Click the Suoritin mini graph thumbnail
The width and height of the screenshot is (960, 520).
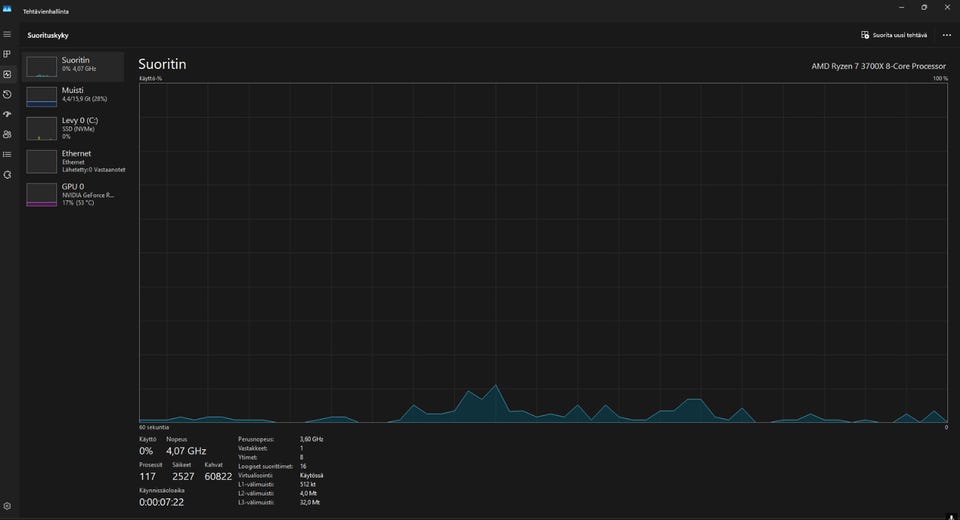[x=42, y=66]
